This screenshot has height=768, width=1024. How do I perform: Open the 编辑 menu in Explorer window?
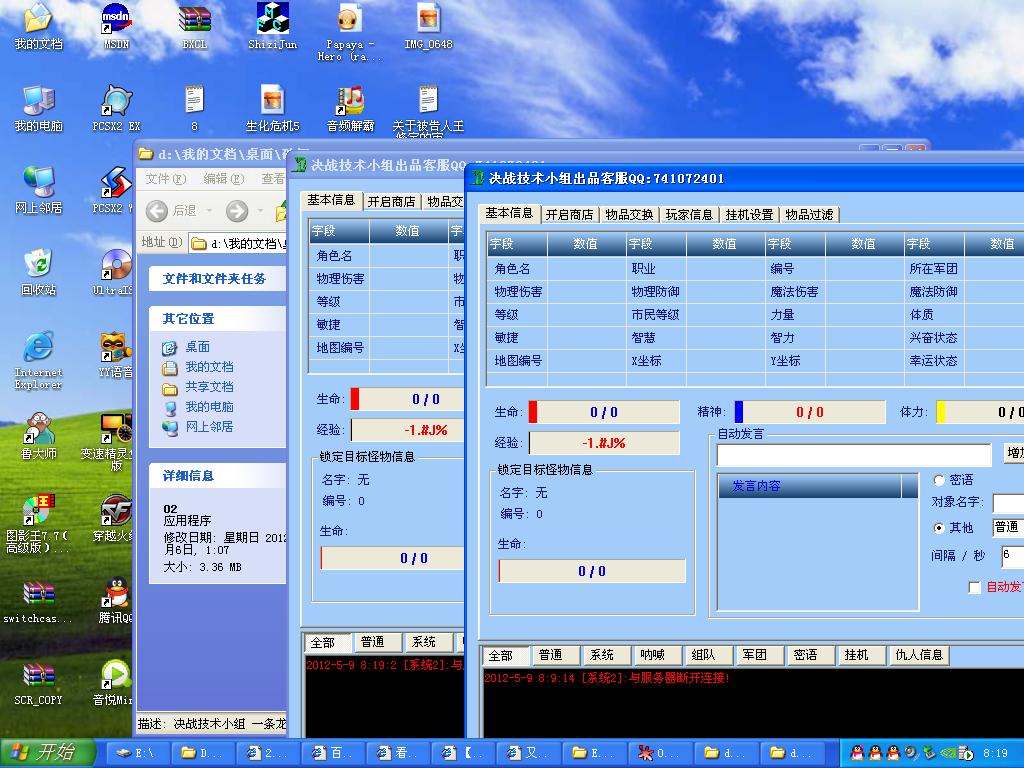223,179
